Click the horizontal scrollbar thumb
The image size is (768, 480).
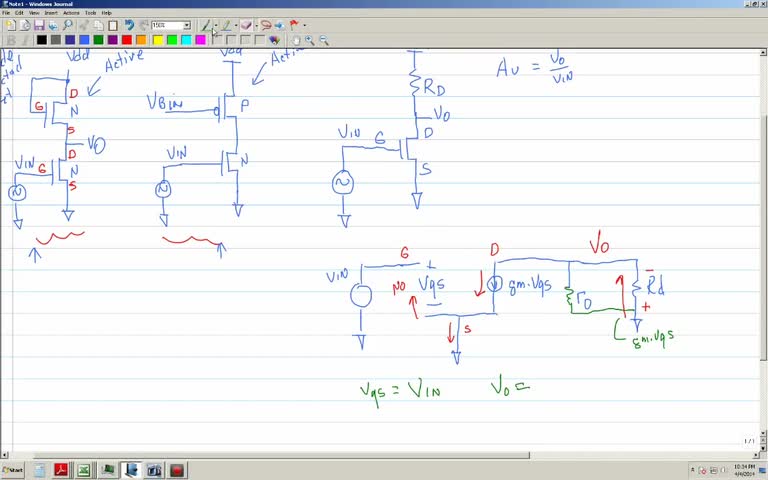pyautogui.click(x=282, y=456)
